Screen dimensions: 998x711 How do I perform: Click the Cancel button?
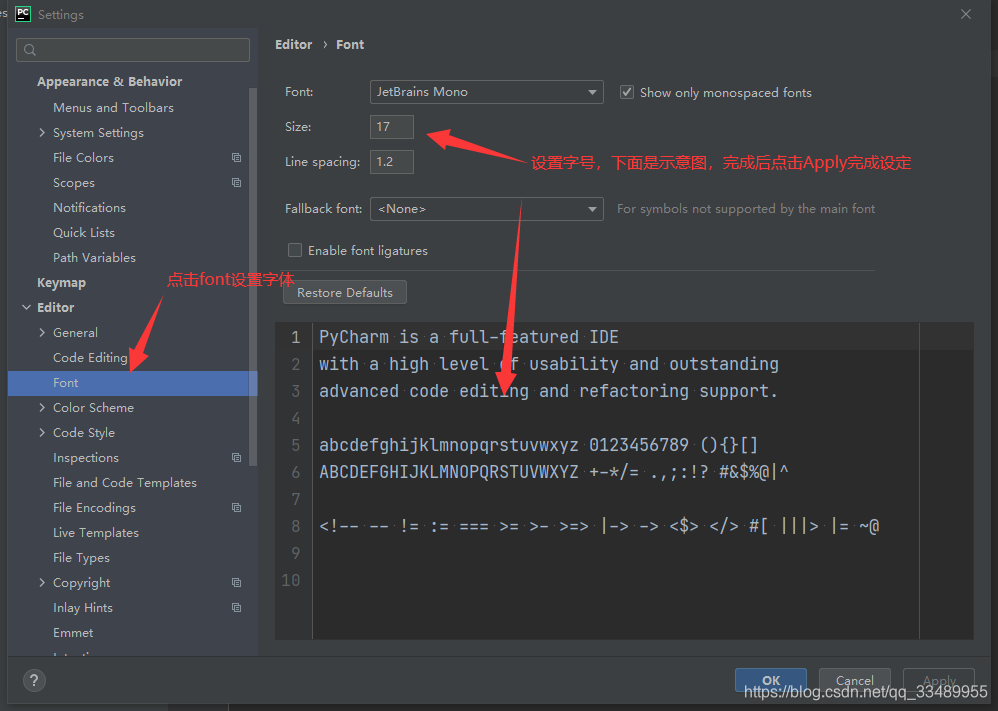854,680
